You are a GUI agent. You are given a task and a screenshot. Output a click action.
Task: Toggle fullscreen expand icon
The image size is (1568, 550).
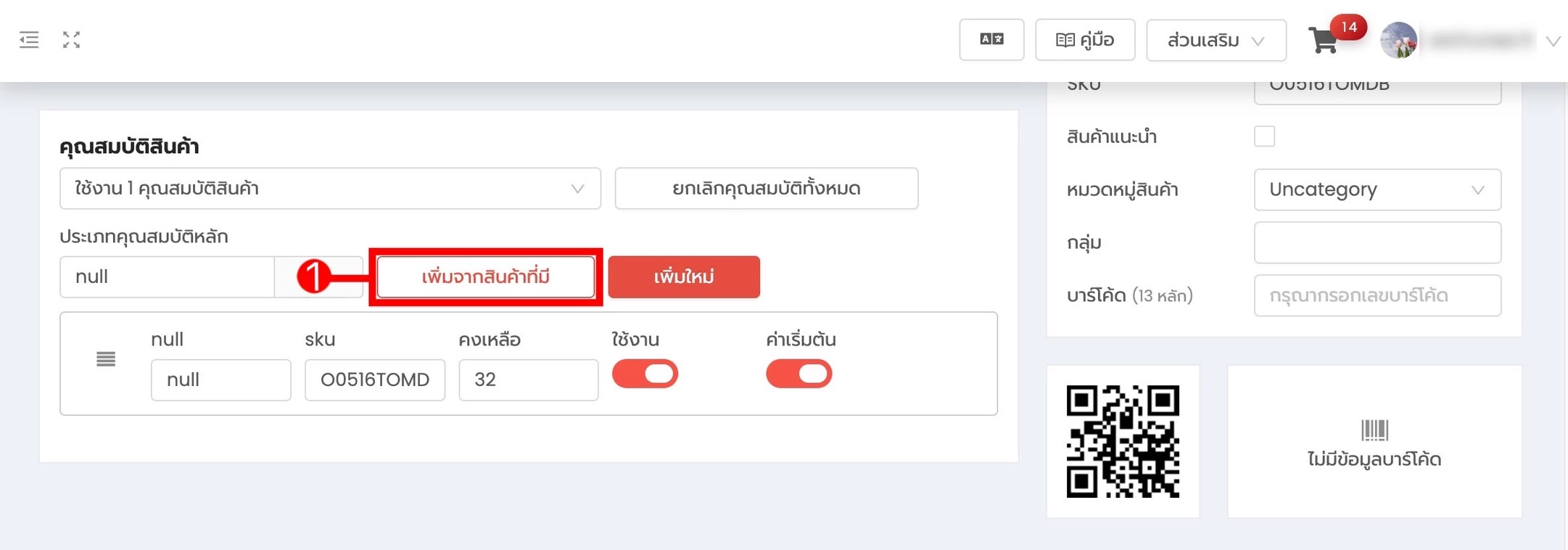point(71,39)
